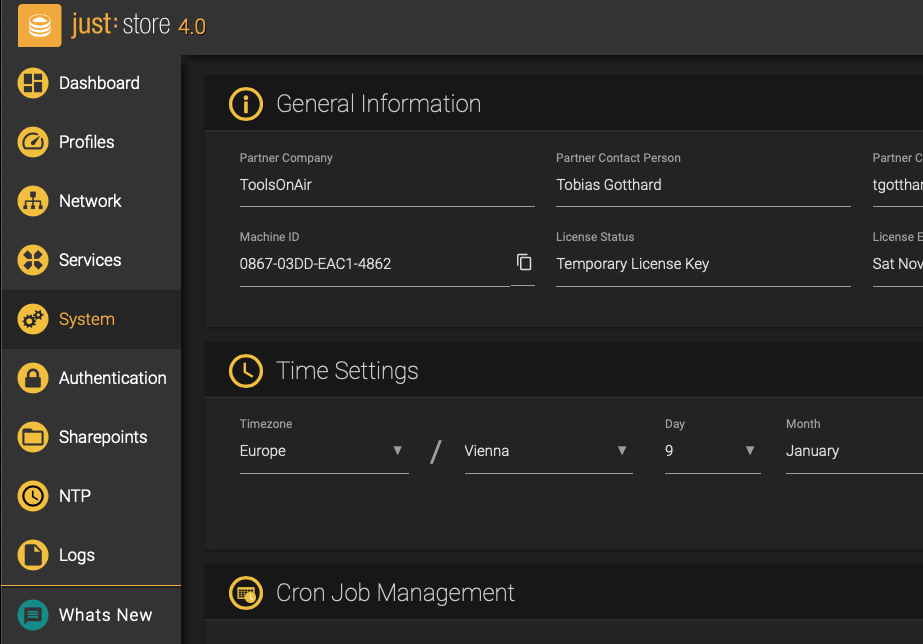View the Logs menu label
This screenshot has width=923, height=644.
click(77, 555)
